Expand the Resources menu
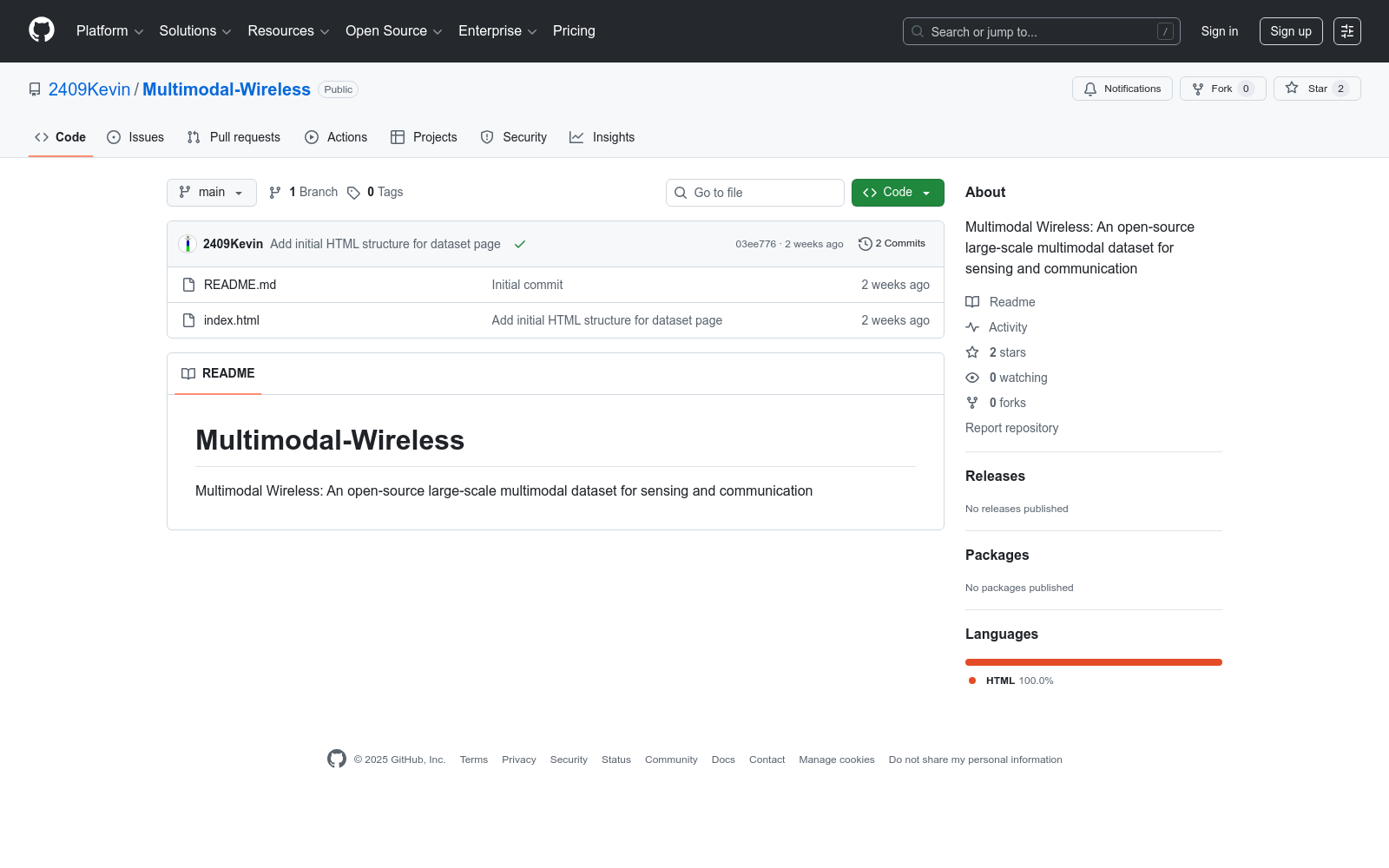1389x868 pixels. click(288, 31)
